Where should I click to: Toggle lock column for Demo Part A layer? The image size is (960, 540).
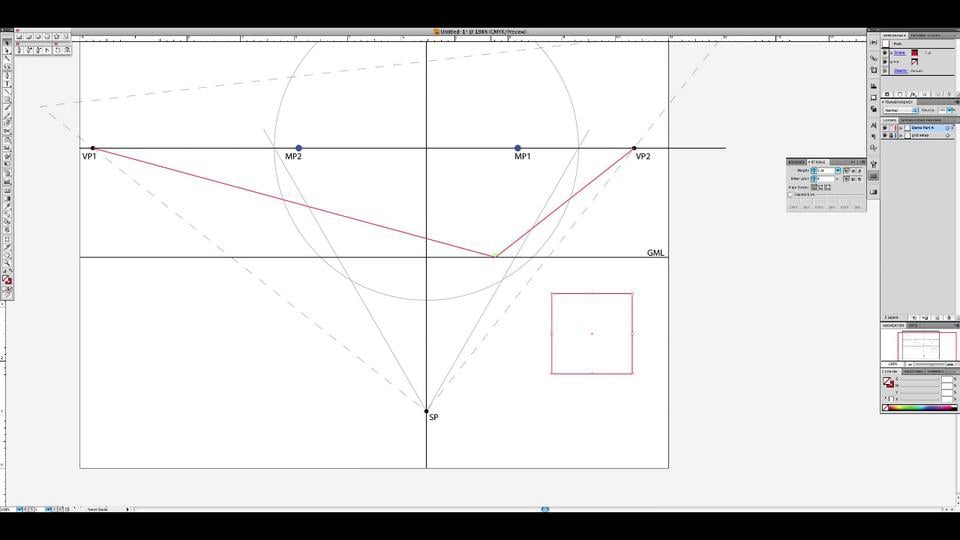(891, 127)
